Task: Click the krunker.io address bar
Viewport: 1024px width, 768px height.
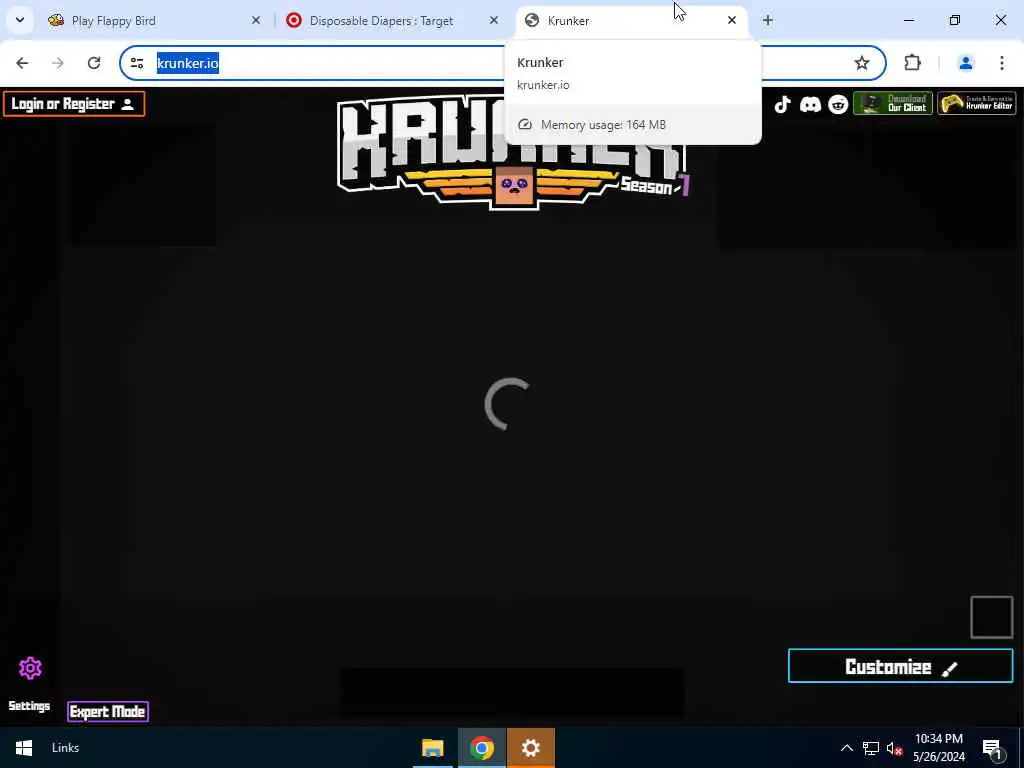Action: click(x=503, y=63)
